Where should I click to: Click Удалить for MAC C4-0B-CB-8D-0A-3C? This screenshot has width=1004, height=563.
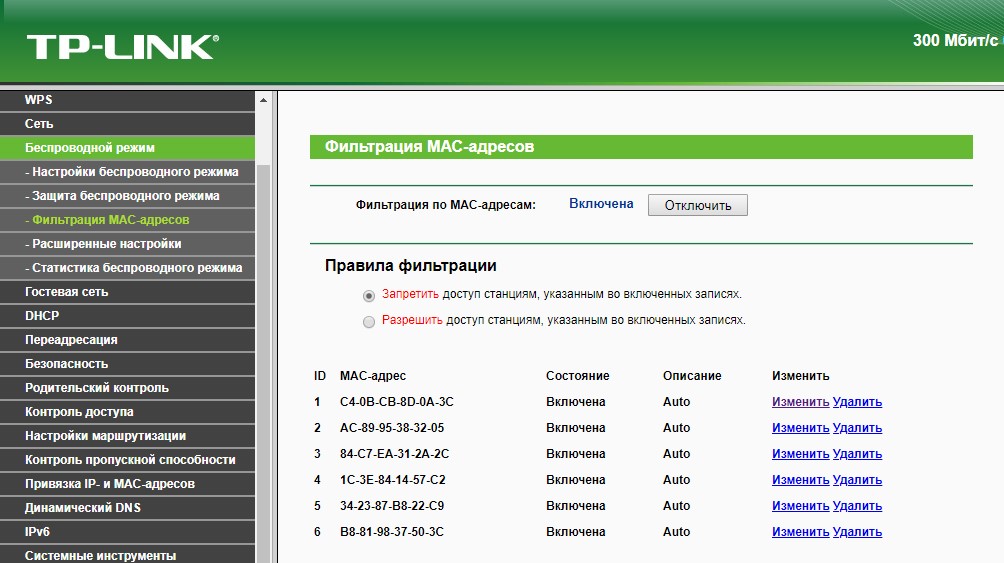(x=857, y=402)
